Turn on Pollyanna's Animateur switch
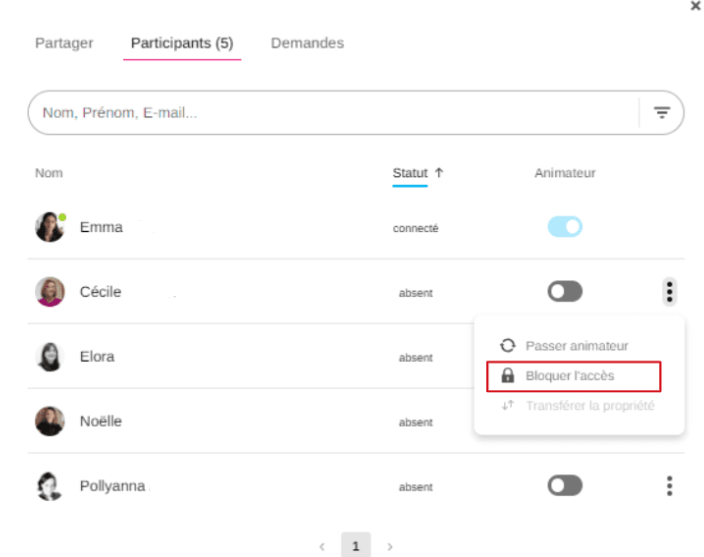The image size is (704, 557). coord(565,486)
